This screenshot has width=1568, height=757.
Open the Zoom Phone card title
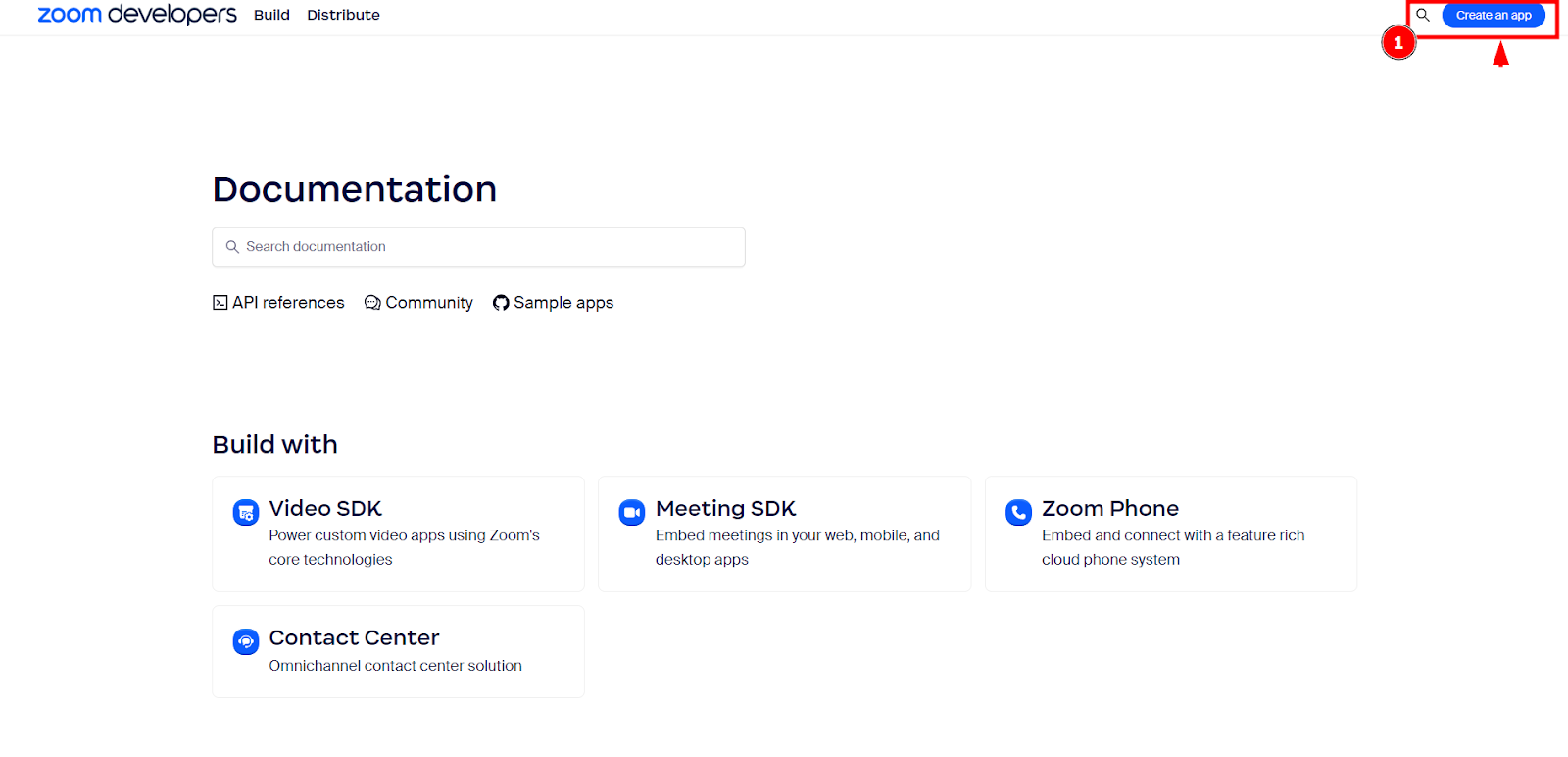1110,508
